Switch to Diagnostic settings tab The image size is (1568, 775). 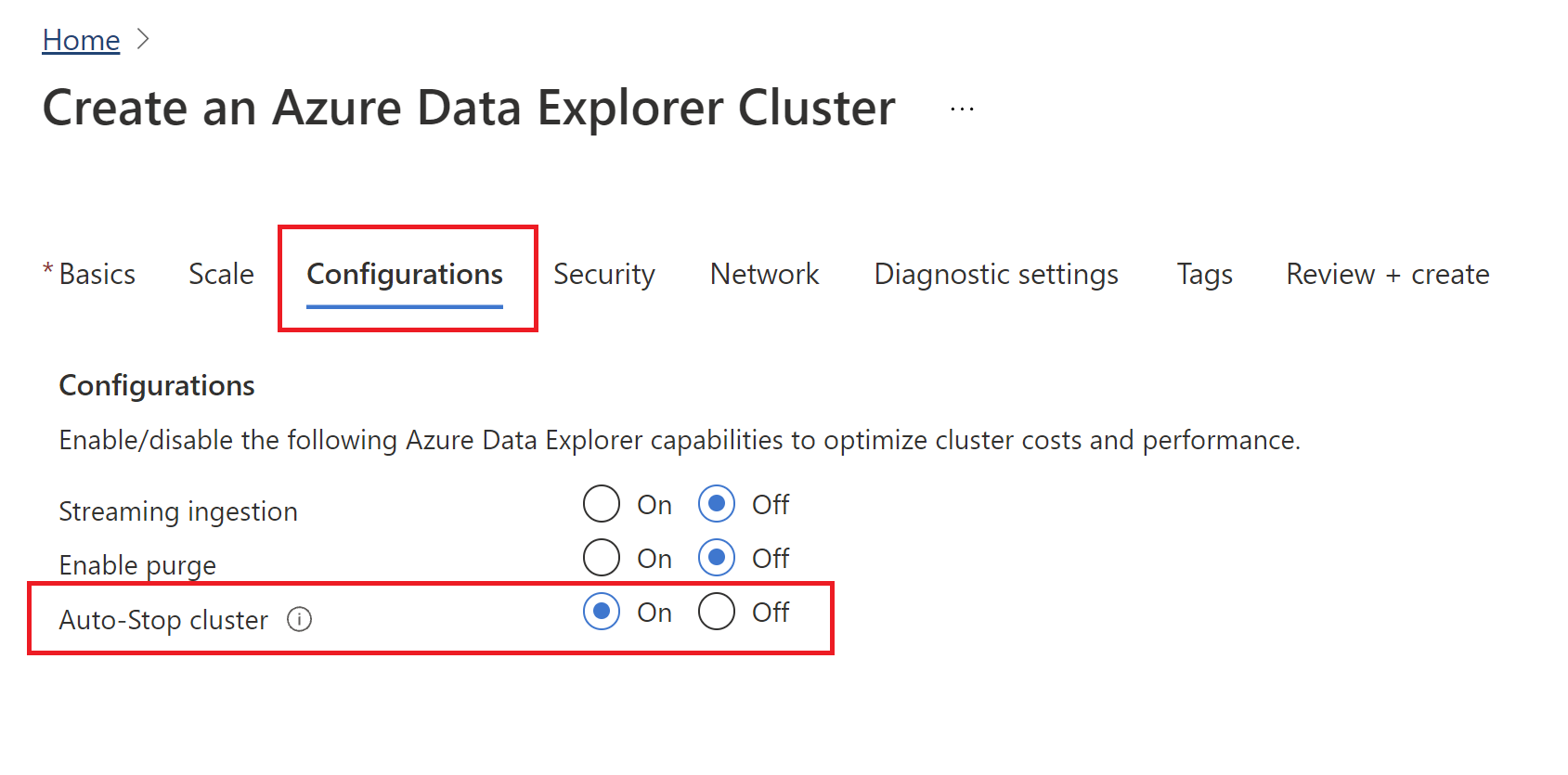click(x=995, y=274)
